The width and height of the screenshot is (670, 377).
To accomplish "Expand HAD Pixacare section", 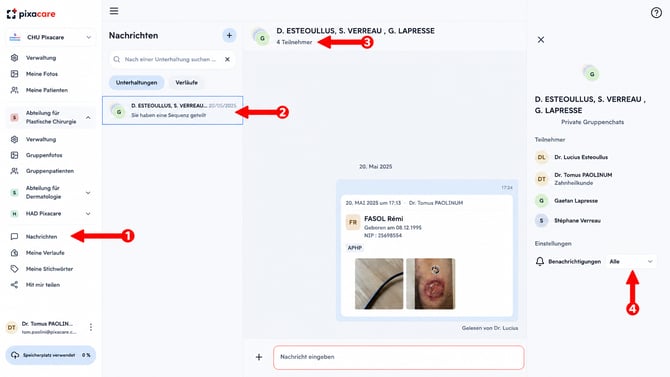I will (88, 213).
